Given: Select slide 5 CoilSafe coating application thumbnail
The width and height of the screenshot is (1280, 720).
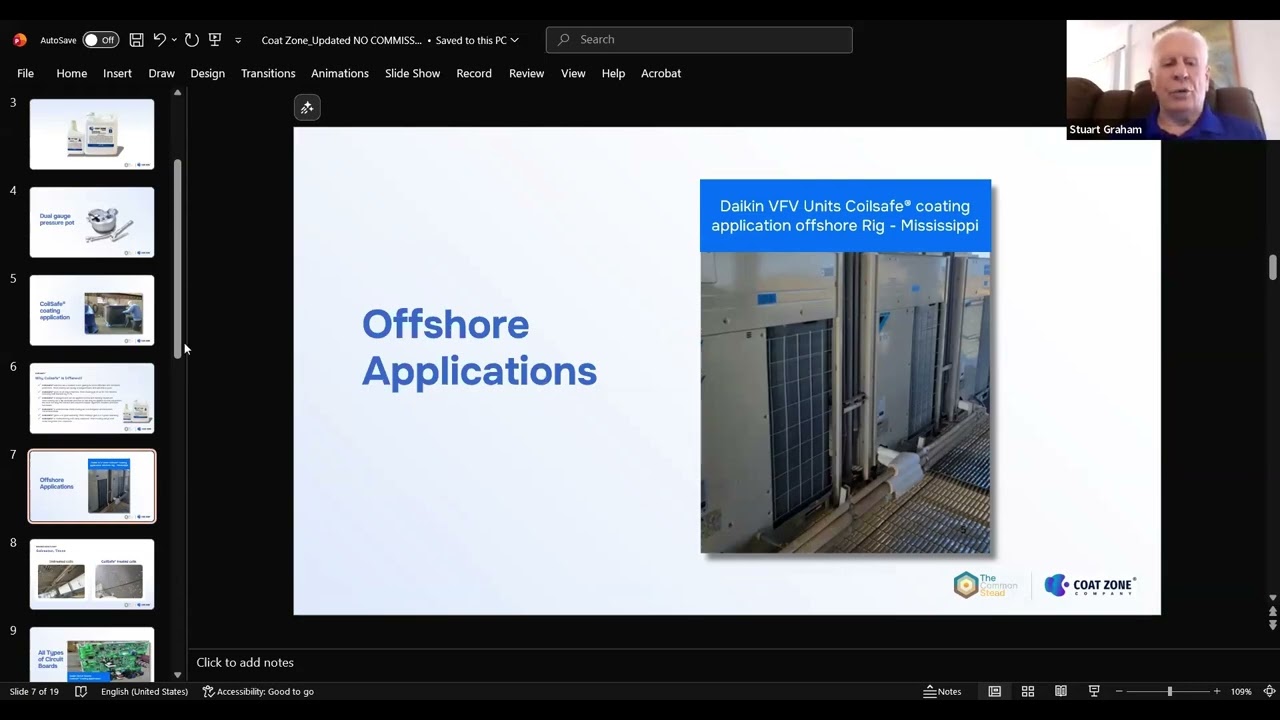Looking at the screenshot, I should coord(92,310).
